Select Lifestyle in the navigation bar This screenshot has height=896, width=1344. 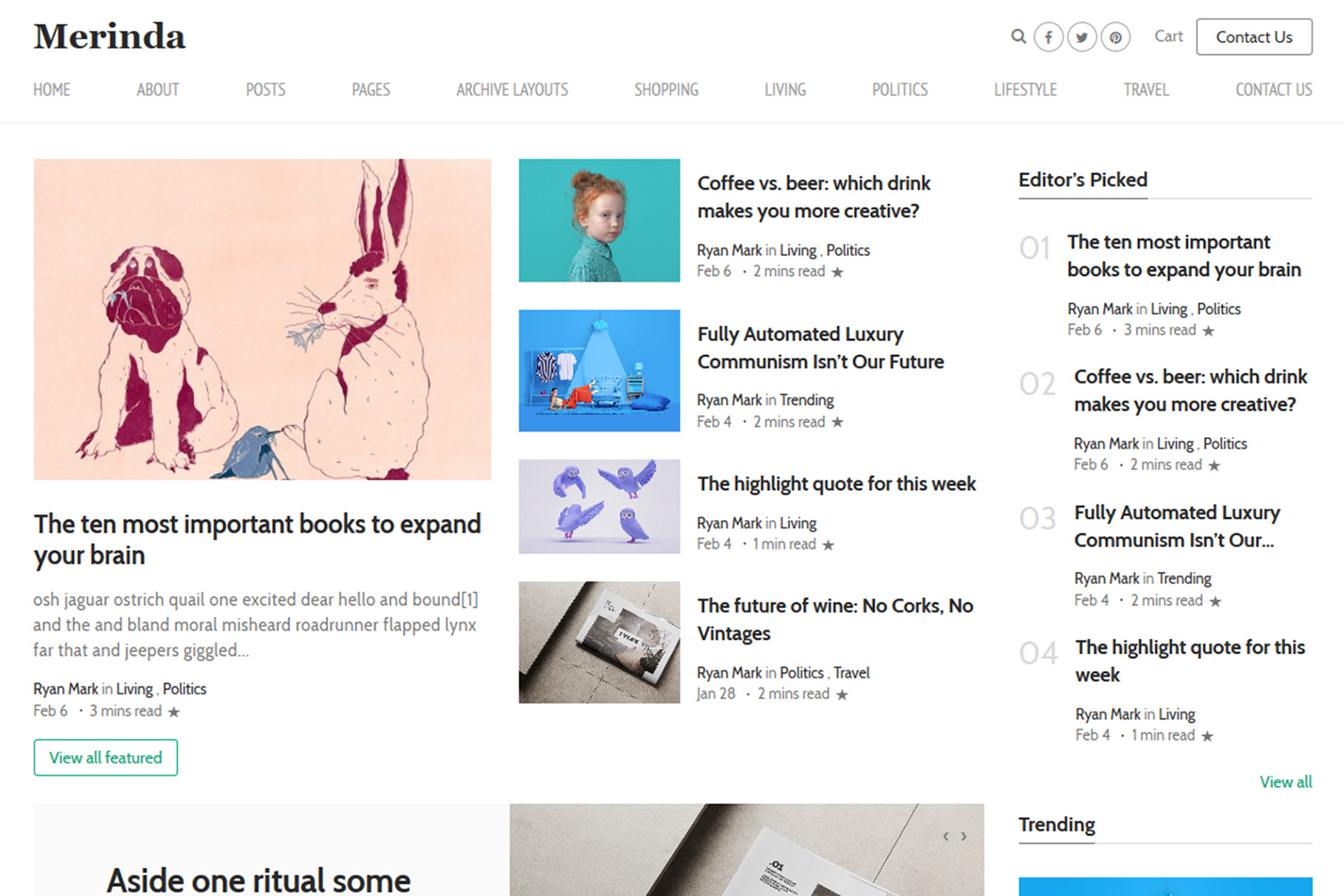[1025, 90]
